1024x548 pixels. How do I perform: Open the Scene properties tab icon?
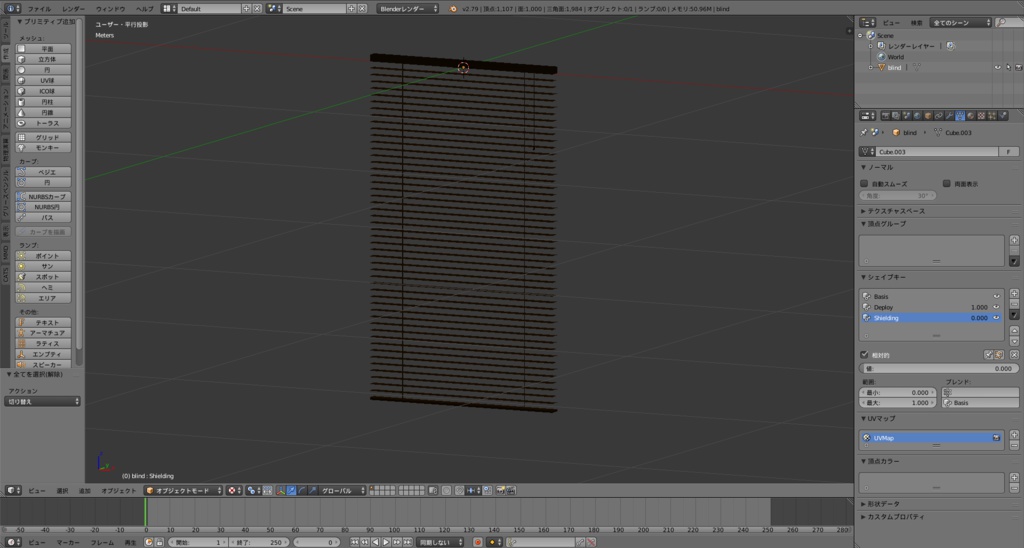point(907,116)
